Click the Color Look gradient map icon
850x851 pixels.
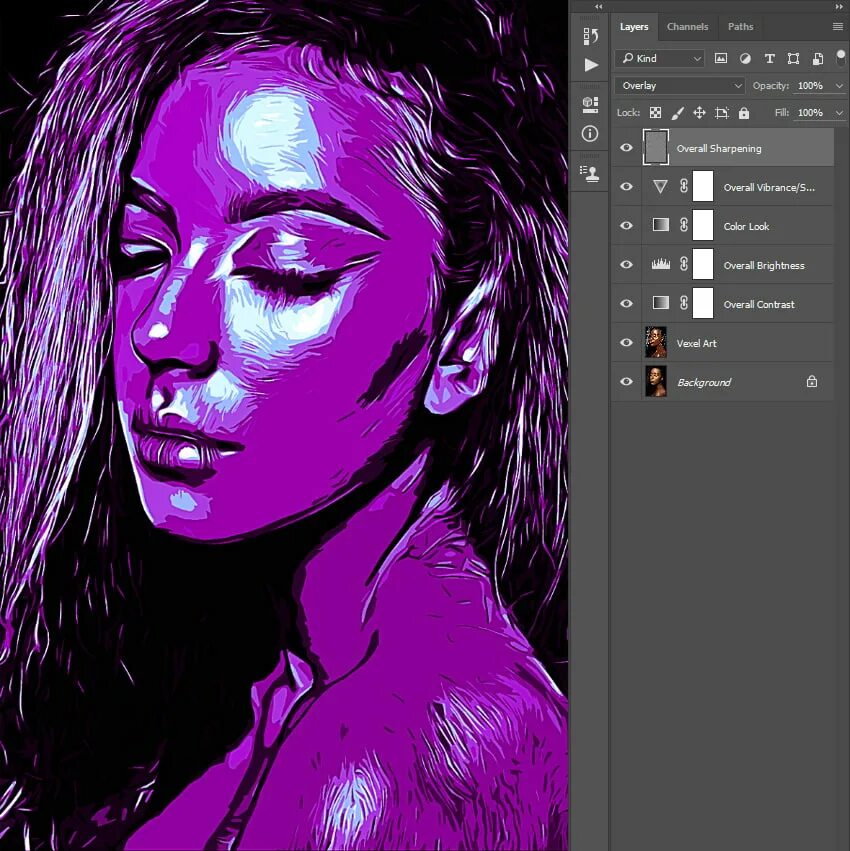pyautogui.click(x=660, y=225)
